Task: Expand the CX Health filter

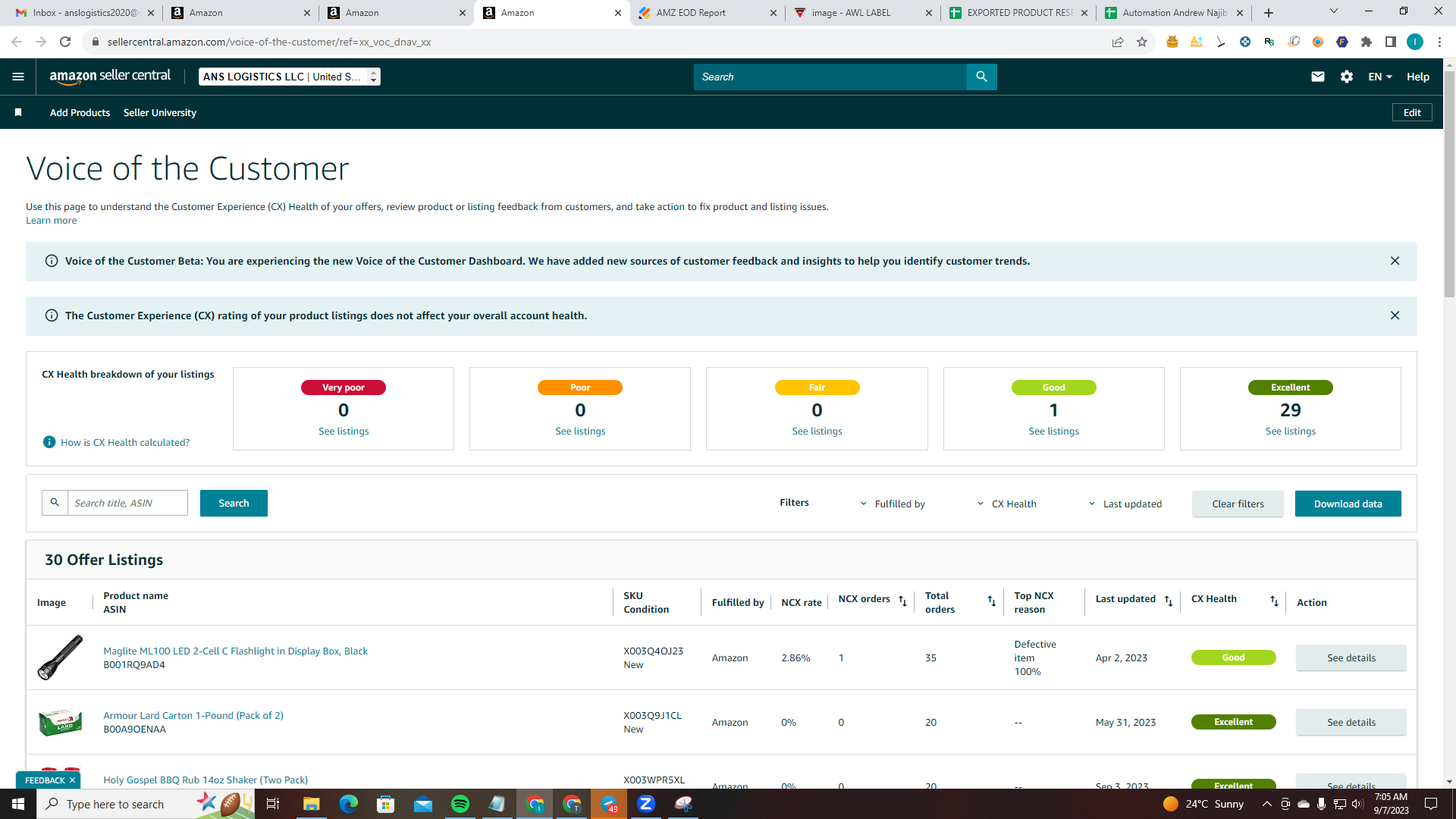Action: pos(1006,504)
